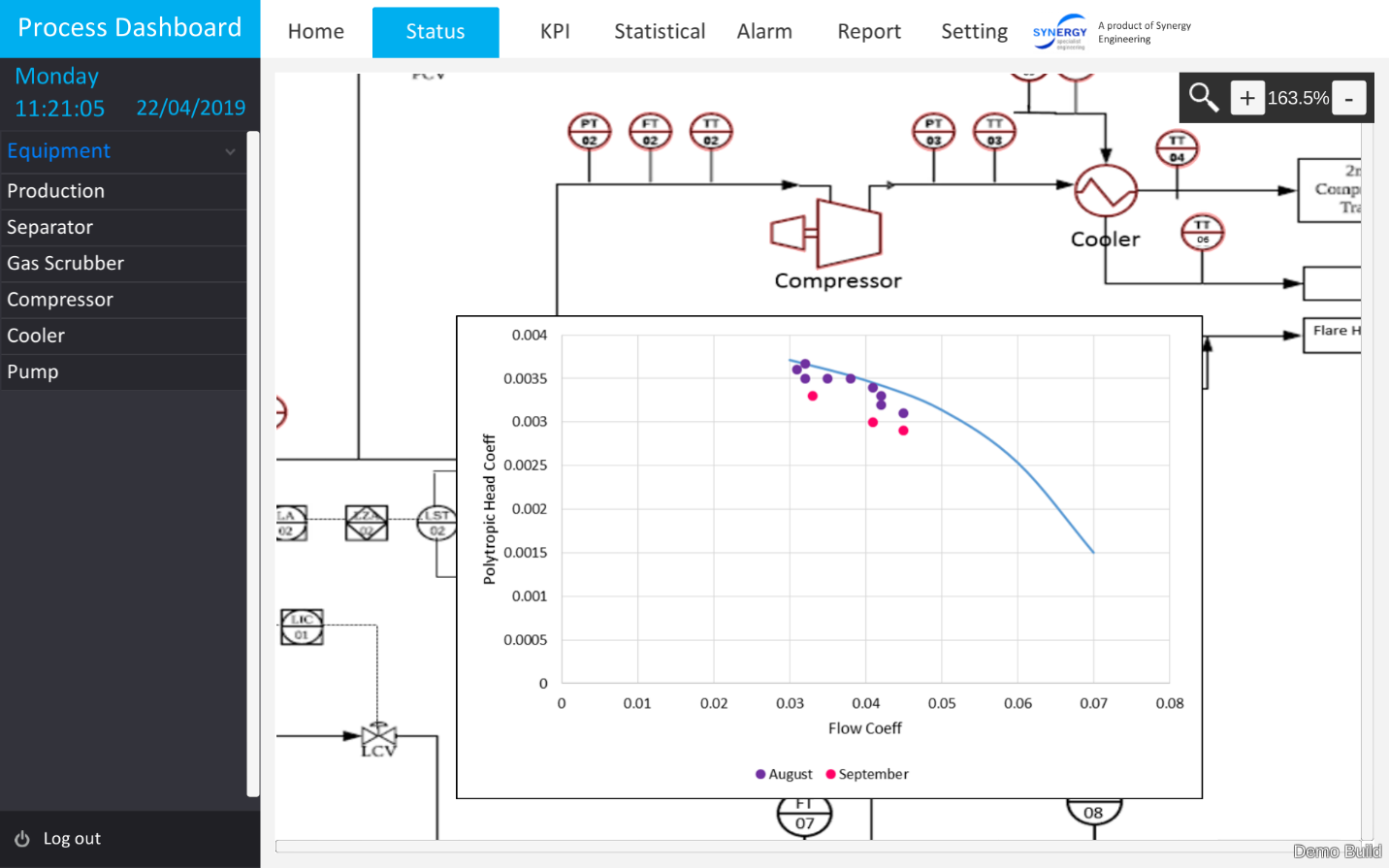Screen dimensions: 1389x868
Task: Click the TT 03 temperature transmitter symbol
Action: 994,132
